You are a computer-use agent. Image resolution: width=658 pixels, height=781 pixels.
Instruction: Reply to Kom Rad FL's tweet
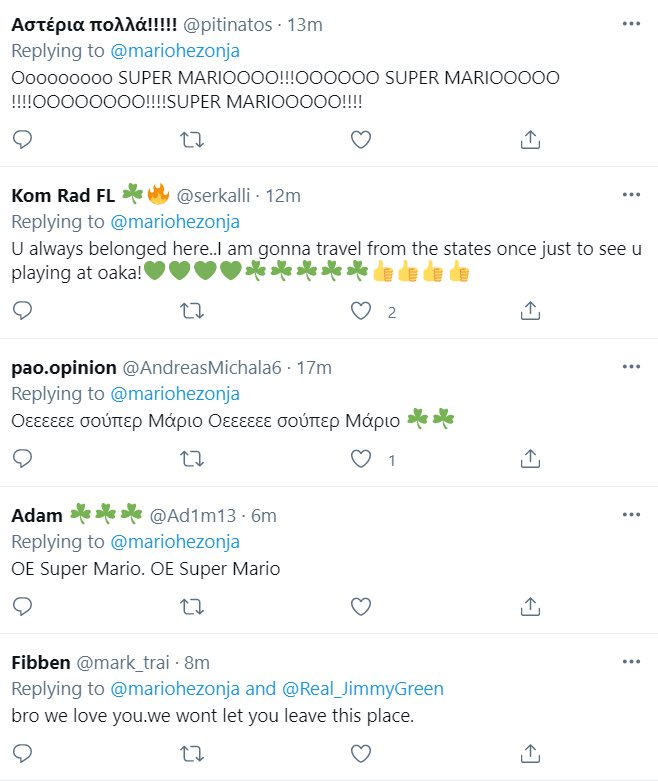[22, 312]
